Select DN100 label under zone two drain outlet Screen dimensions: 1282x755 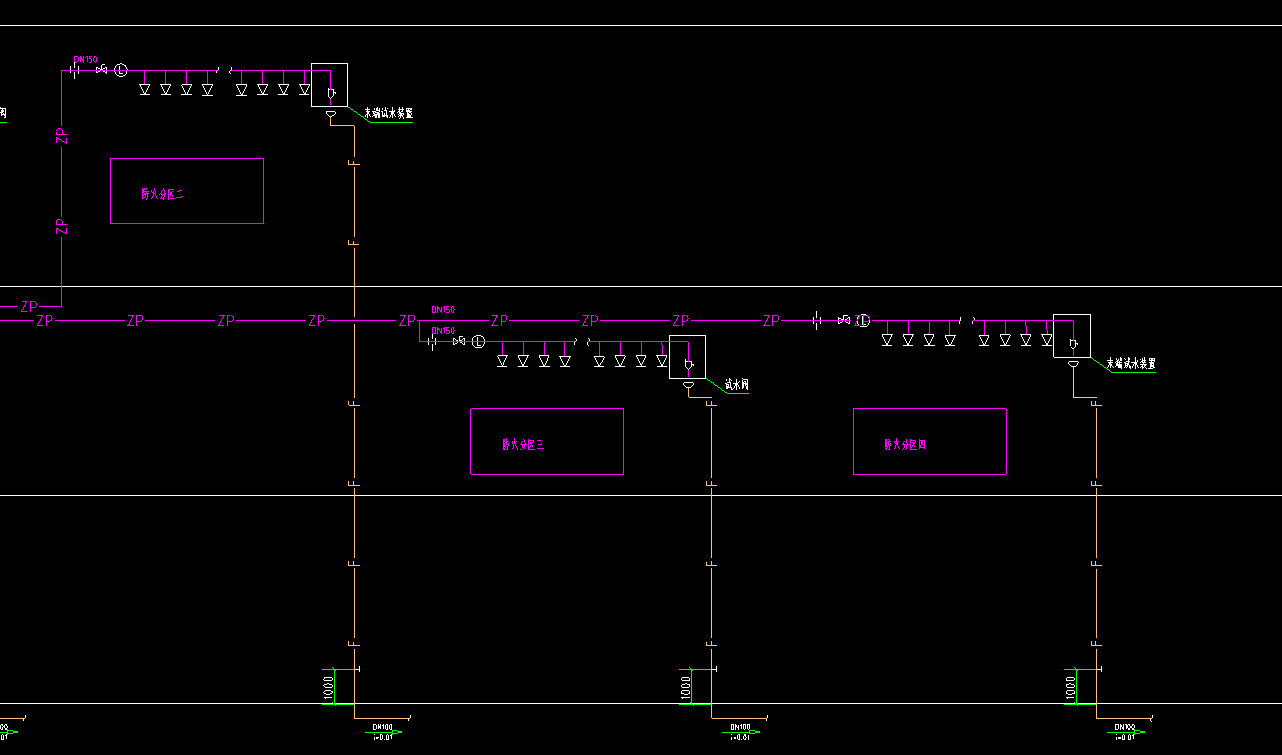[382, 727]
